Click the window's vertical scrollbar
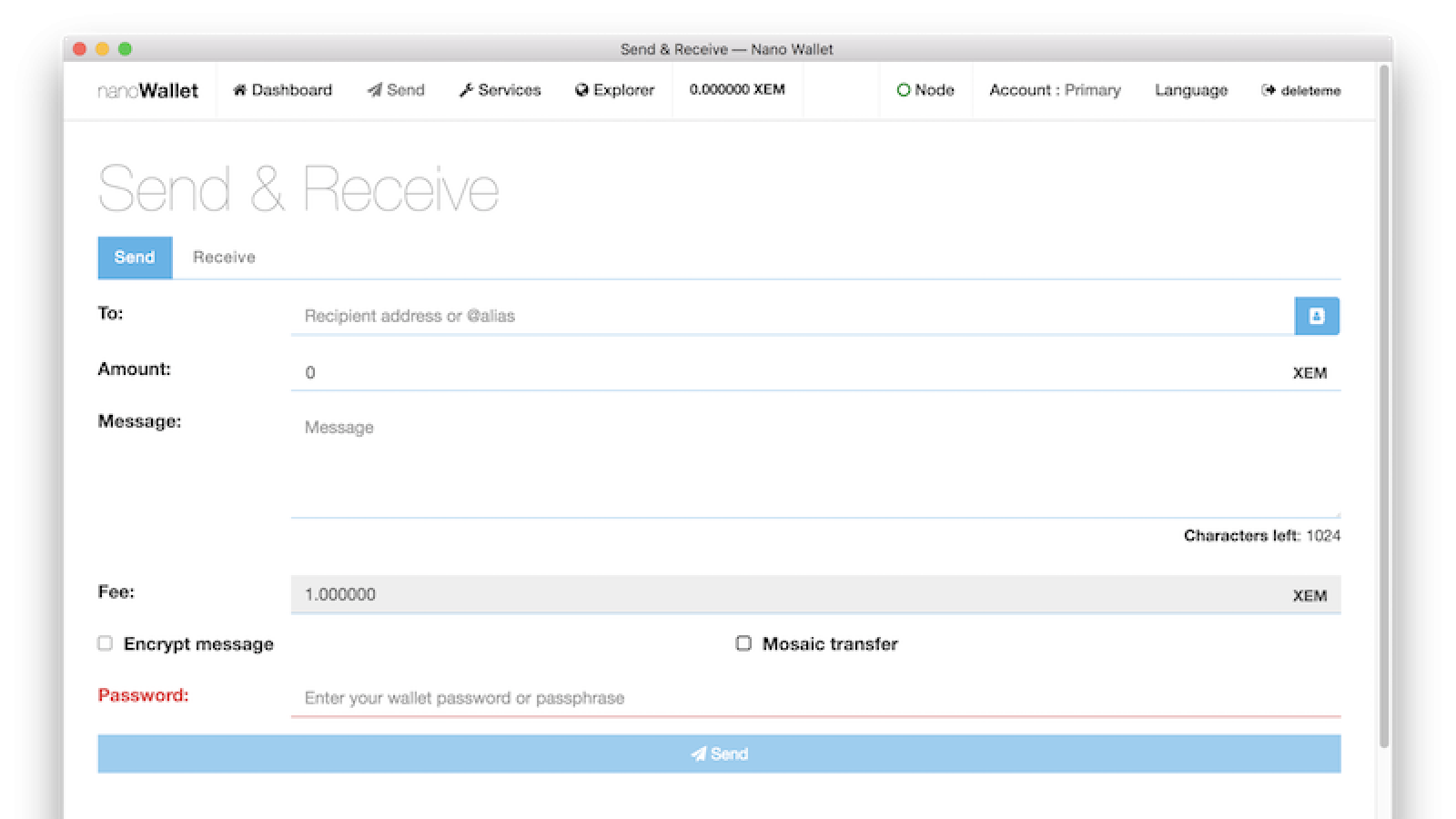Image resolution: width=1456 pixels, height=819 pixels. click(1384, 406)
